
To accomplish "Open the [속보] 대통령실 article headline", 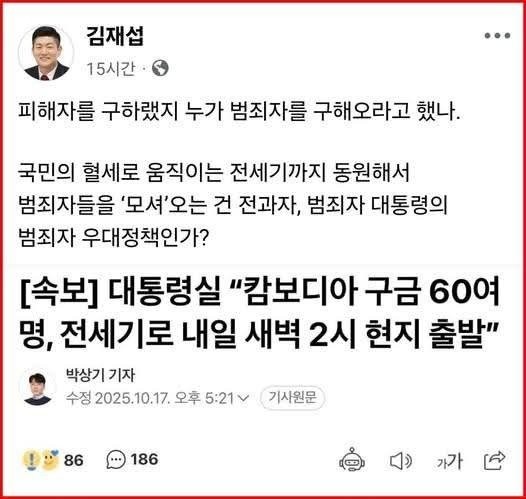I will click(260, 312).
